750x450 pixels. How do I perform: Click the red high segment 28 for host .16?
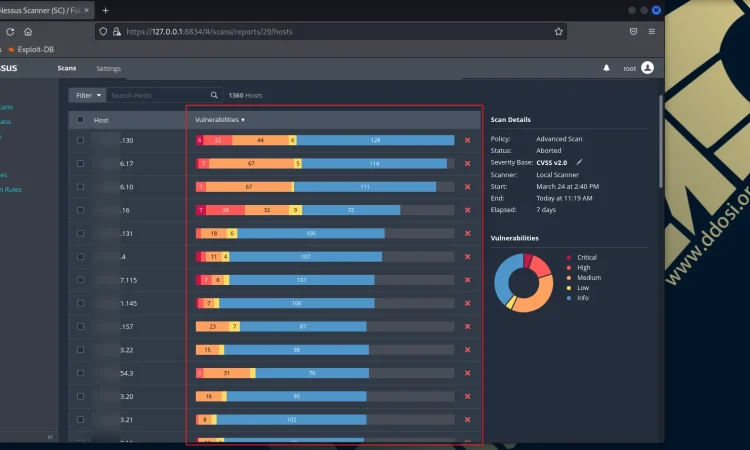click(x=225, y=210)
